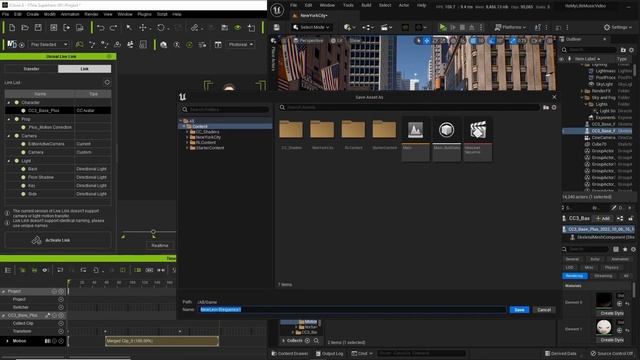Screen dimensions: 640x360
Task: Click the Unreal translate gizmo icon in viewport
Action: (427, 41)
